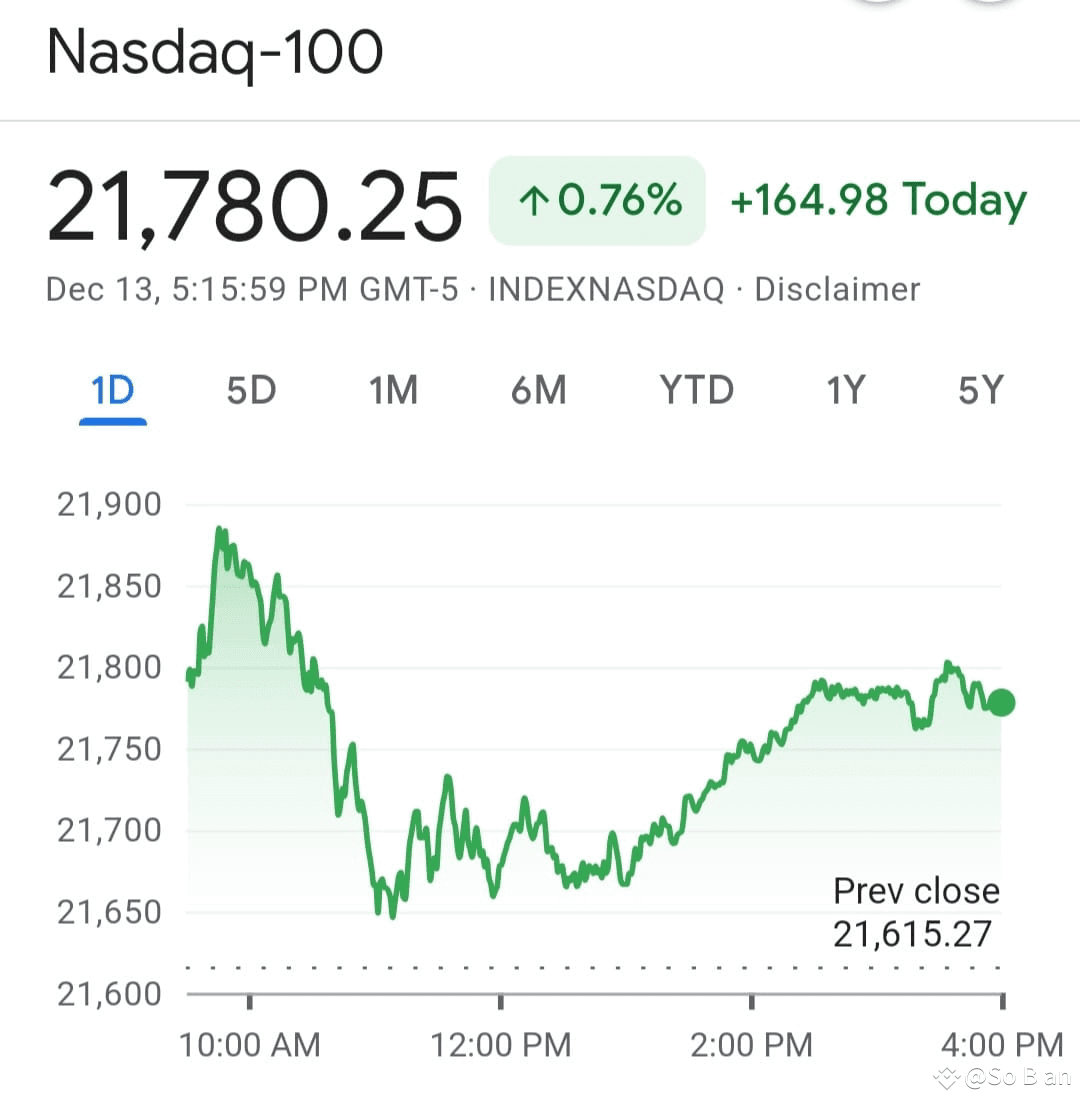Switch to the 5D time range
The width and height of the screenshot is (1080, 1099).
coord(251,391)
